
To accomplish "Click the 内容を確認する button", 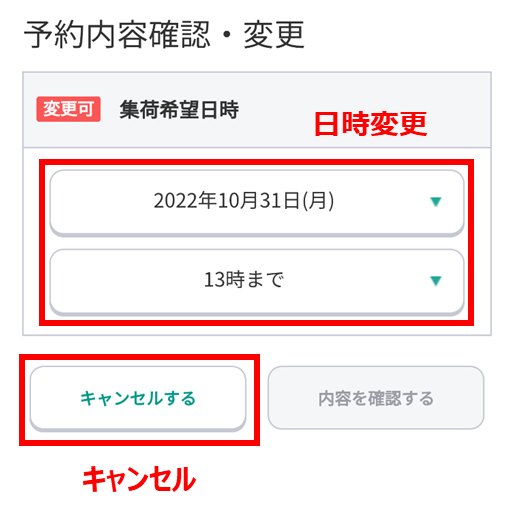I will click(376, 398).
